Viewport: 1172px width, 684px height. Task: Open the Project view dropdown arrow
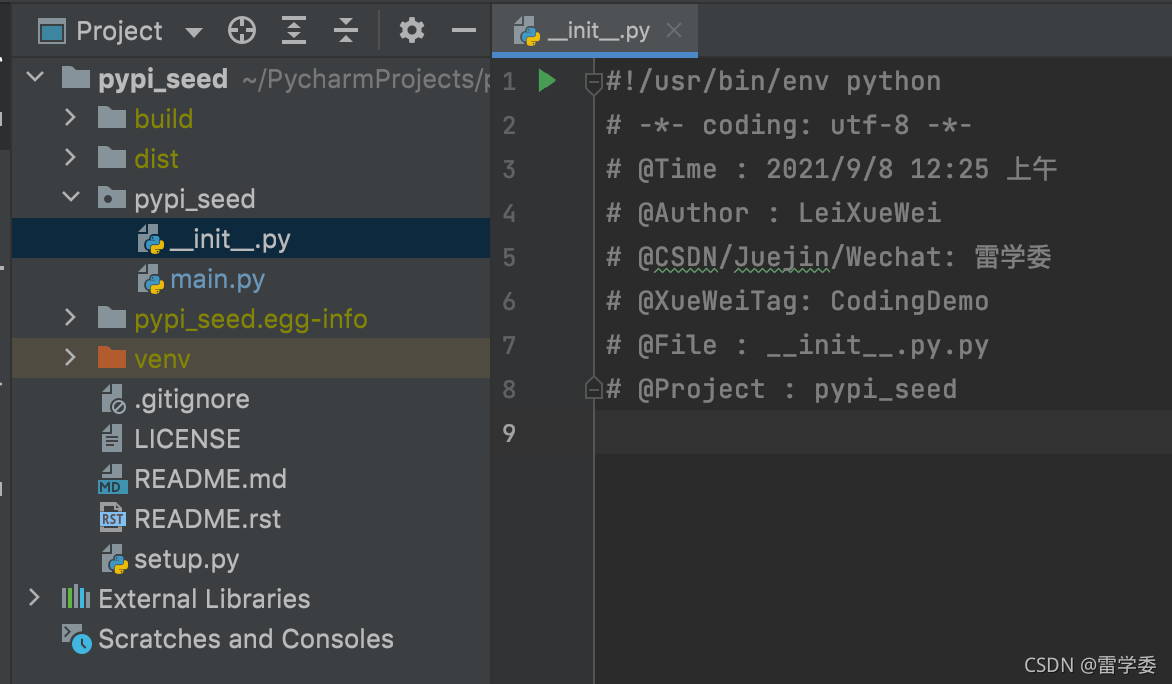pos(194,31)
